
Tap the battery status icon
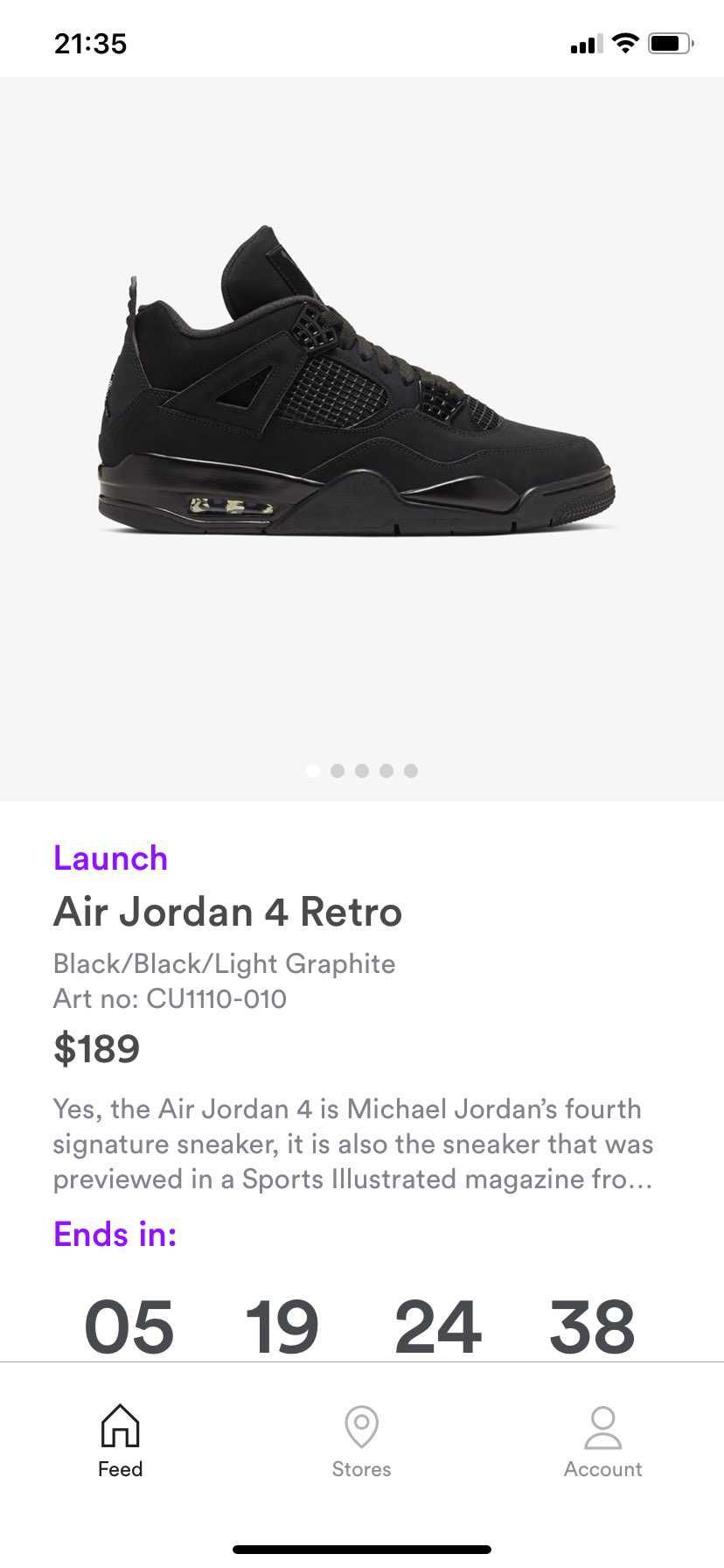671,43
